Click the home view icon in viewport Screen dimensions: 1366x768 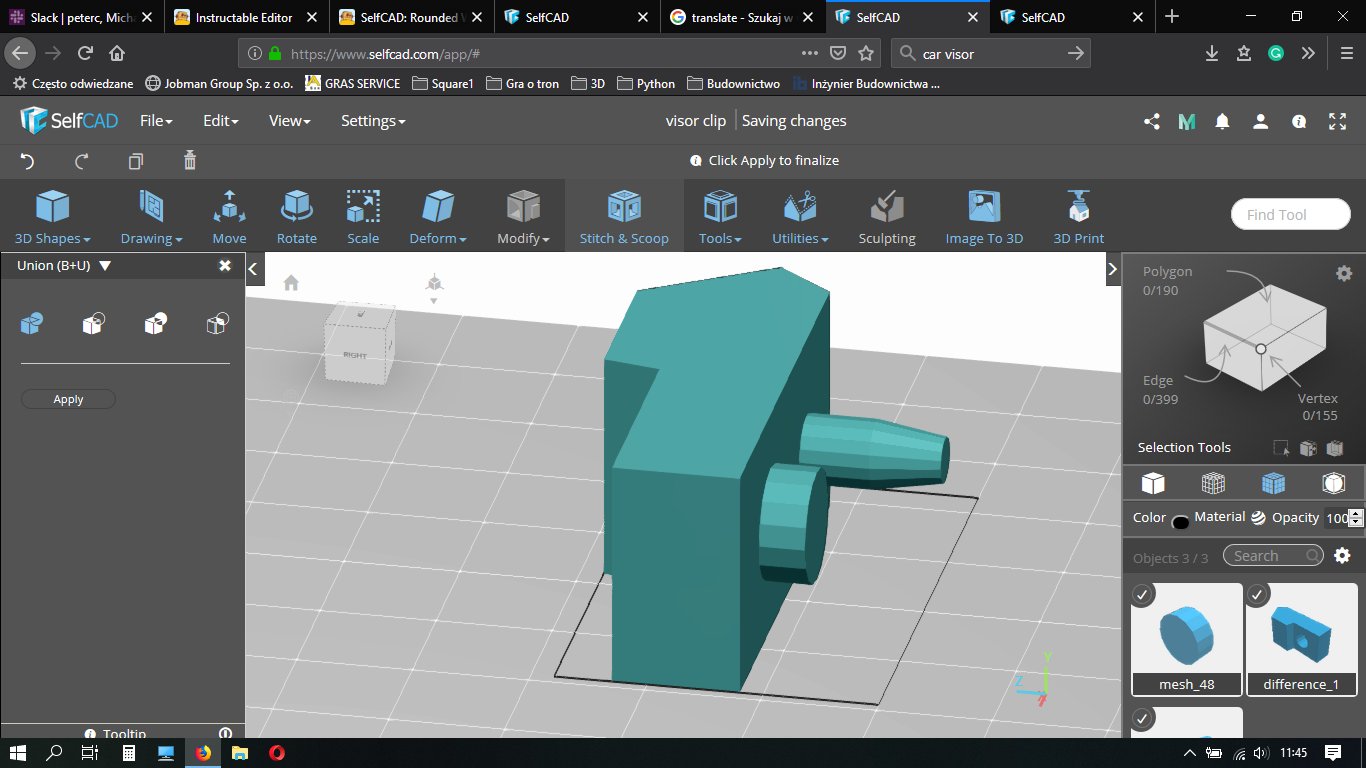[291, 283]
